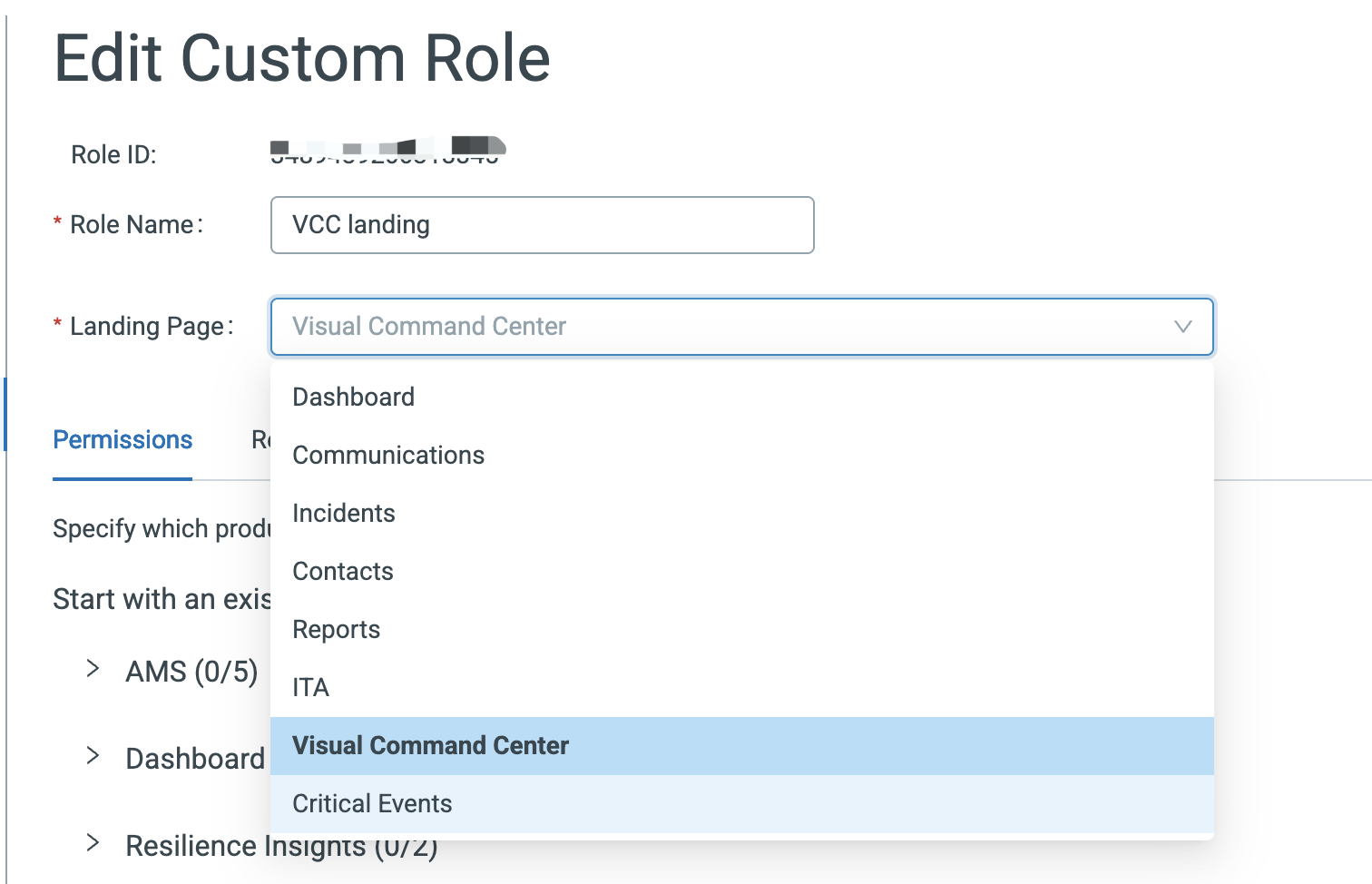
Task: Open the partially hidden second tab
Action: click(x=260, y=440)
